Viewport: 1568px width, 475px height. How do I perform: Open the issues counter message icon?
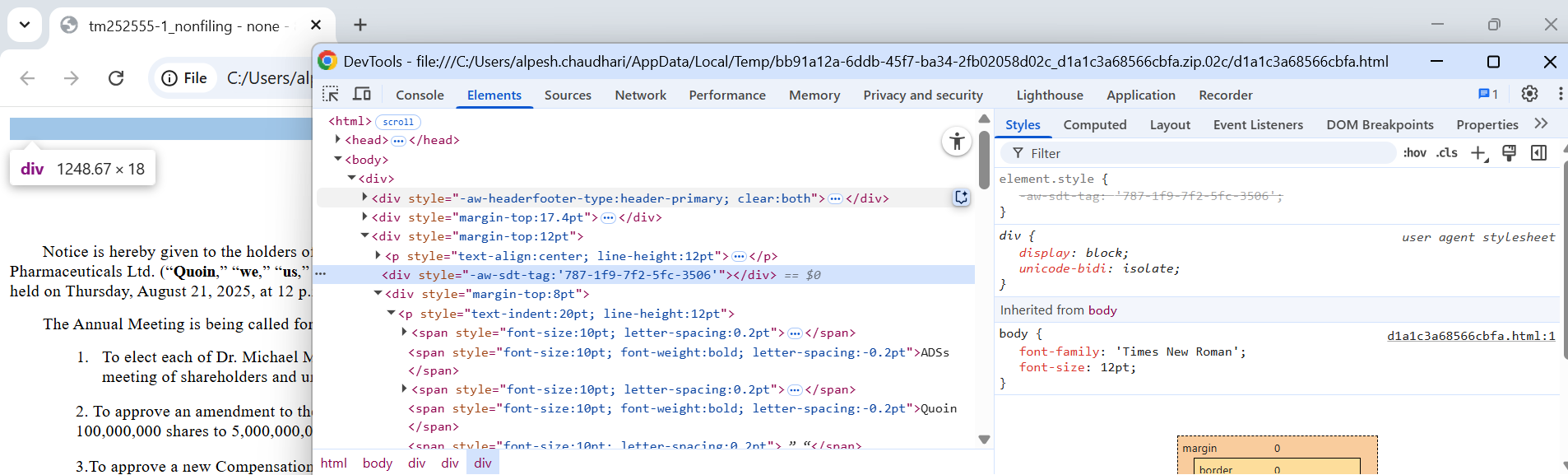pyautogui.click(x=1487, y=94)
